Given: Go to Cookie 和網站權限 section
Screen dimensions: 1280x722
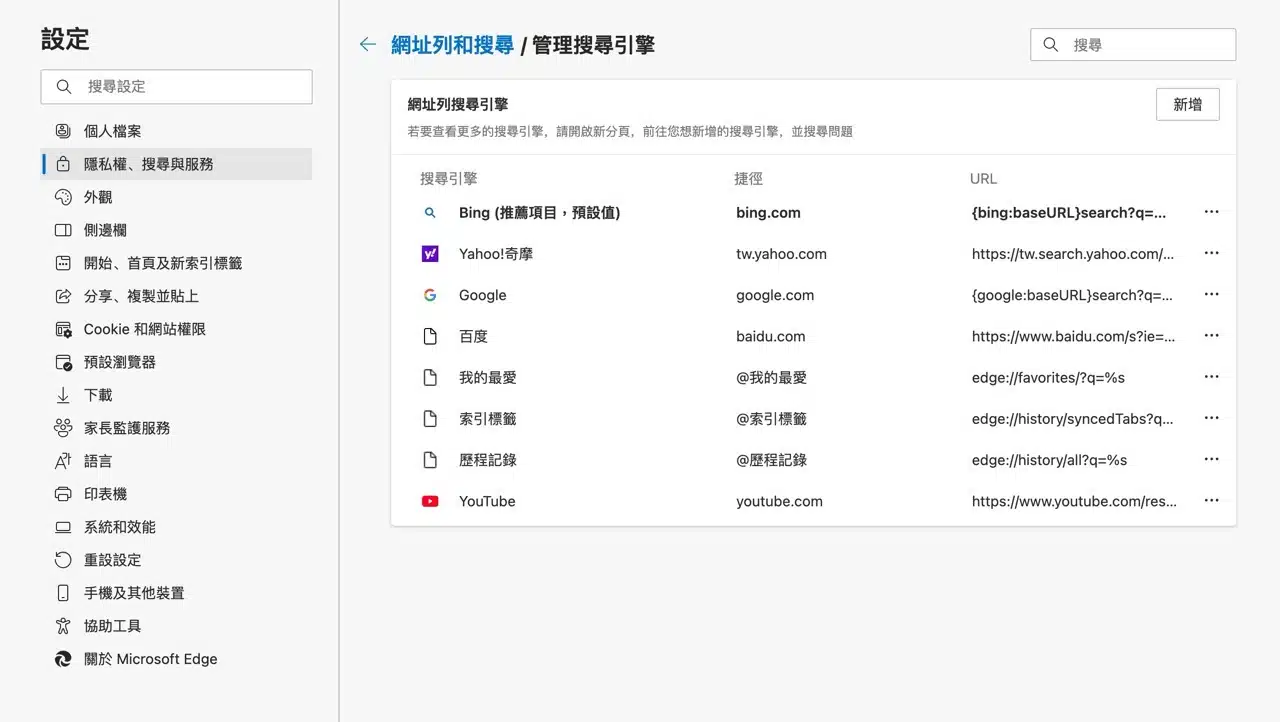Looking at the screenshot, I should click(x=145, y=329).
